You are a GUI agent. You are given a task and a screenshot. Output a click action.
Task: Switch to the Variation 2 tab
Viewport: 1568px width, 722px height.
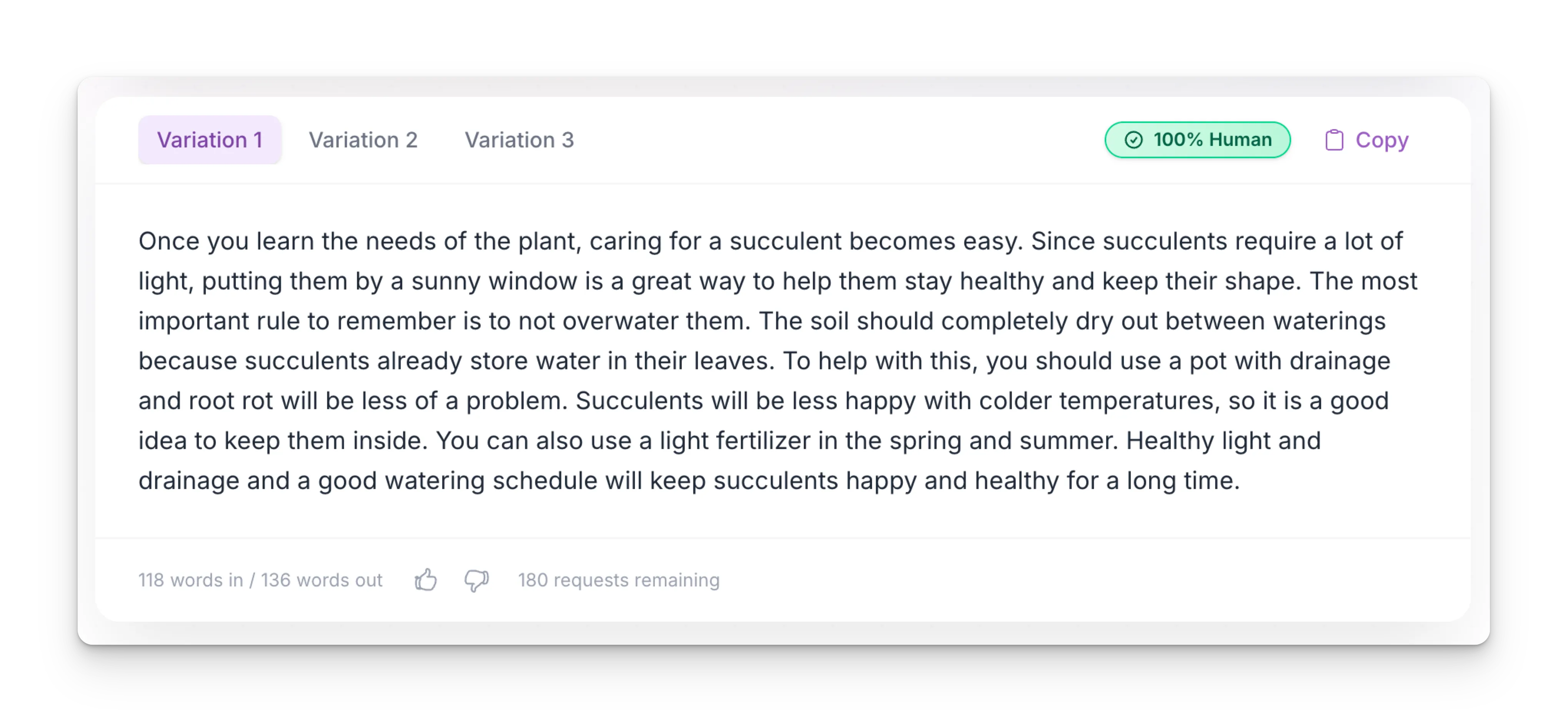pos(363,140)
